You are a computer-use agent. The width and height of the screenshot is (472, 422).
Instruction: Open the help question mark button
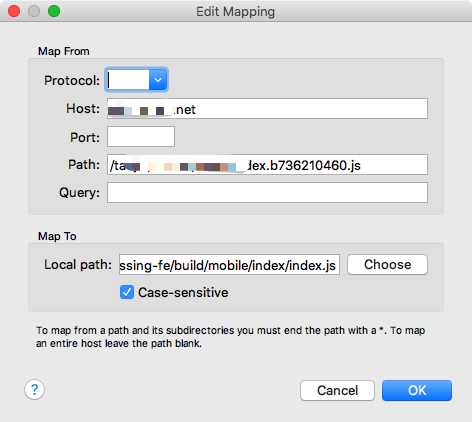pyautogui.click(x=34, y=389)
